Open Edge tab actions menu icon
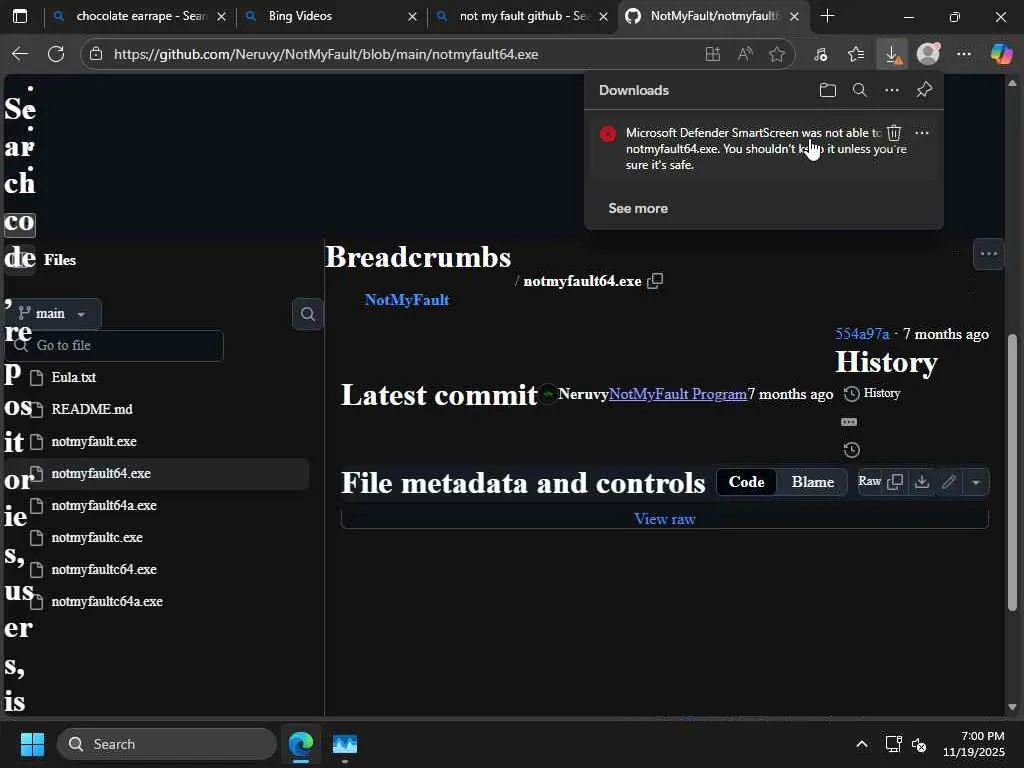This screenshot has width=1024, height=768. point(20,16)
